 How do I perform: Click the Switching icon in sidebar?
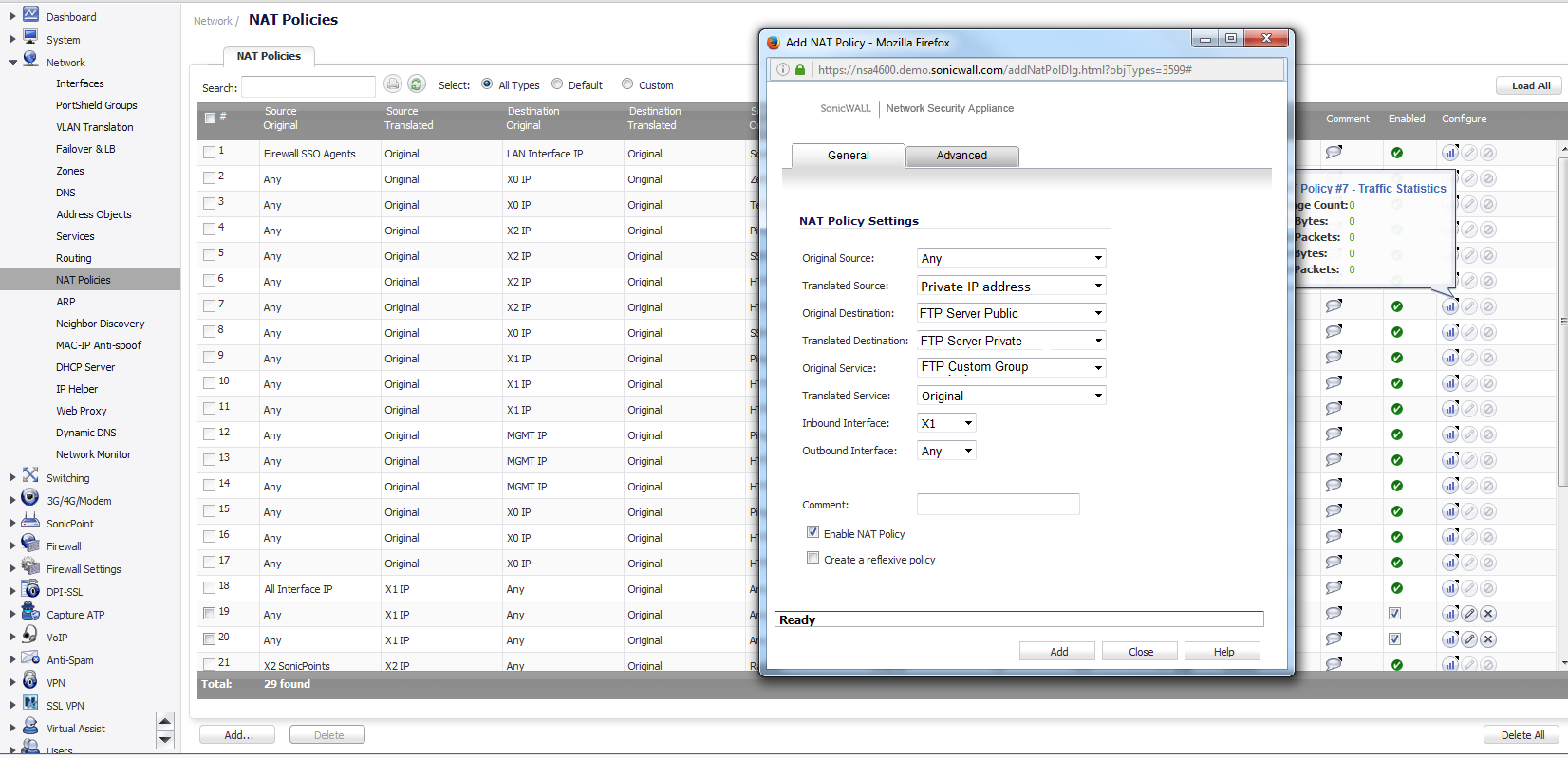click(30, 475)
